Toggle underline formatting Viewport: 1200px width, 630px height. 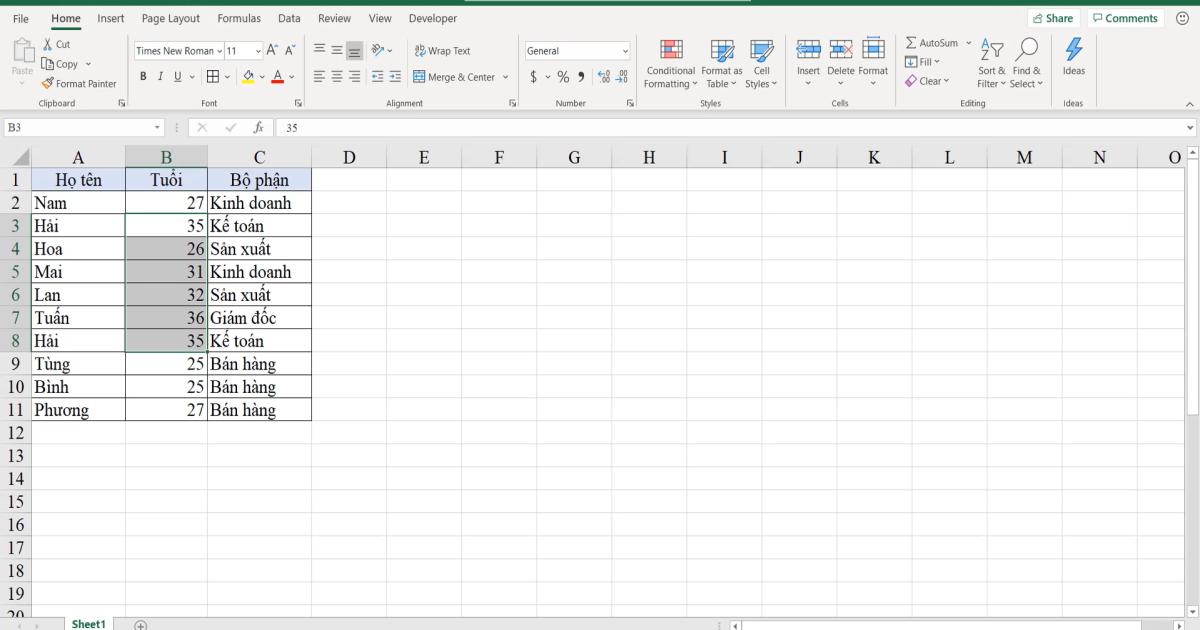(x=176, y=75)
